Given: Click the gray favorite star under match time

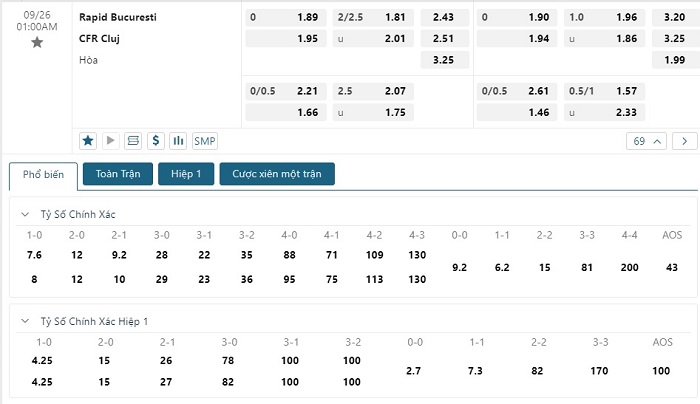Looking at the screenshot, I should click(37, 42).
